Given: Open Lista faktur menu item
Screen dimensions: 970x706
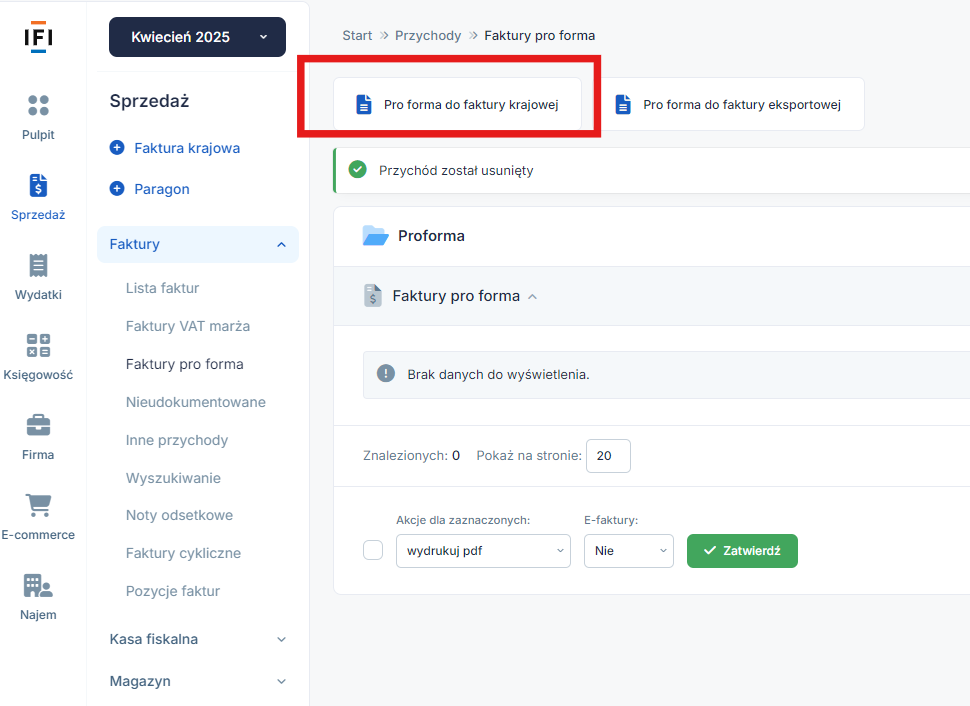Looking at the screenshot, I should coord(163,288).
